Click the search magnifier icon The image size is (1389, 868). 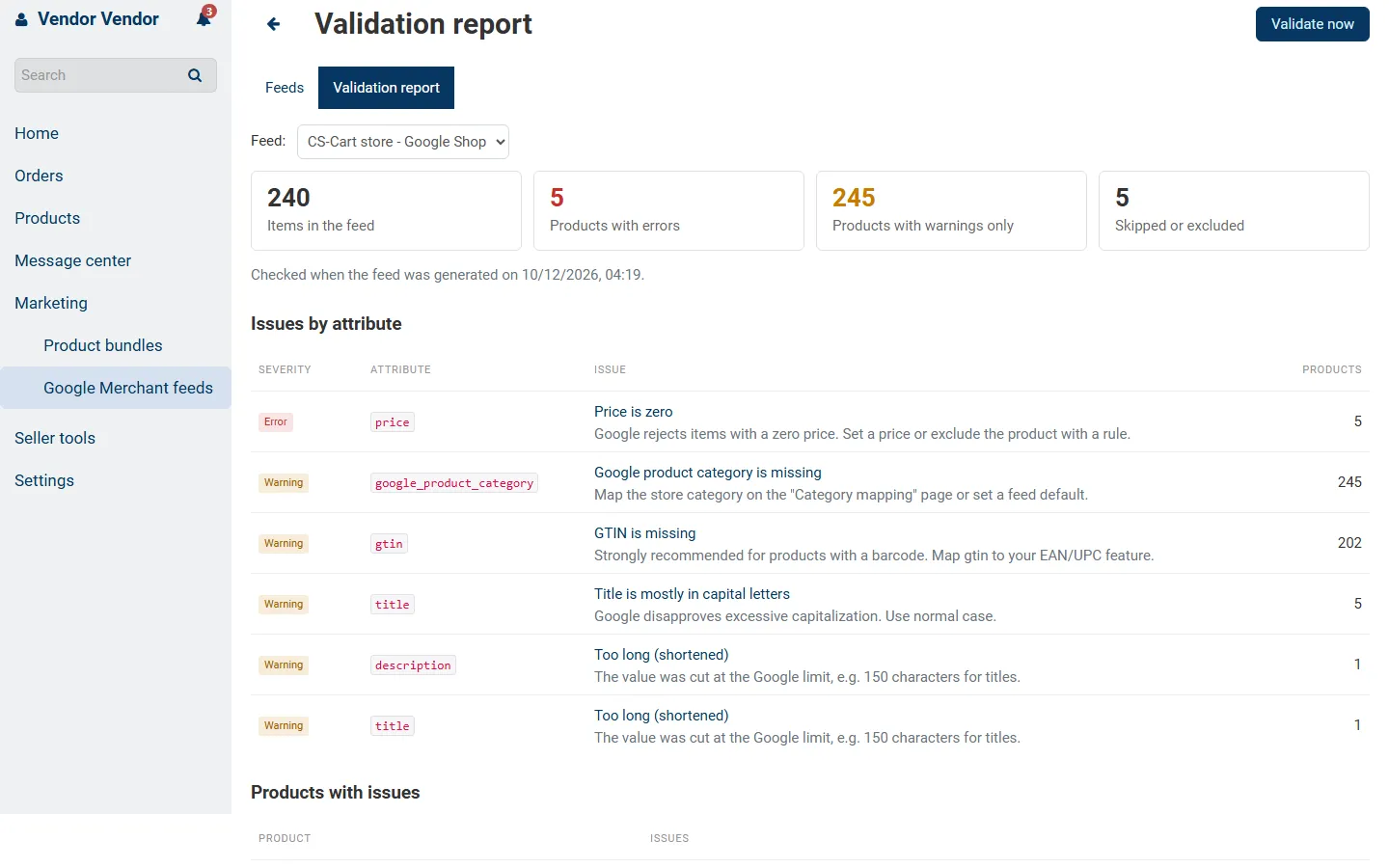click(x=195, y=75)
